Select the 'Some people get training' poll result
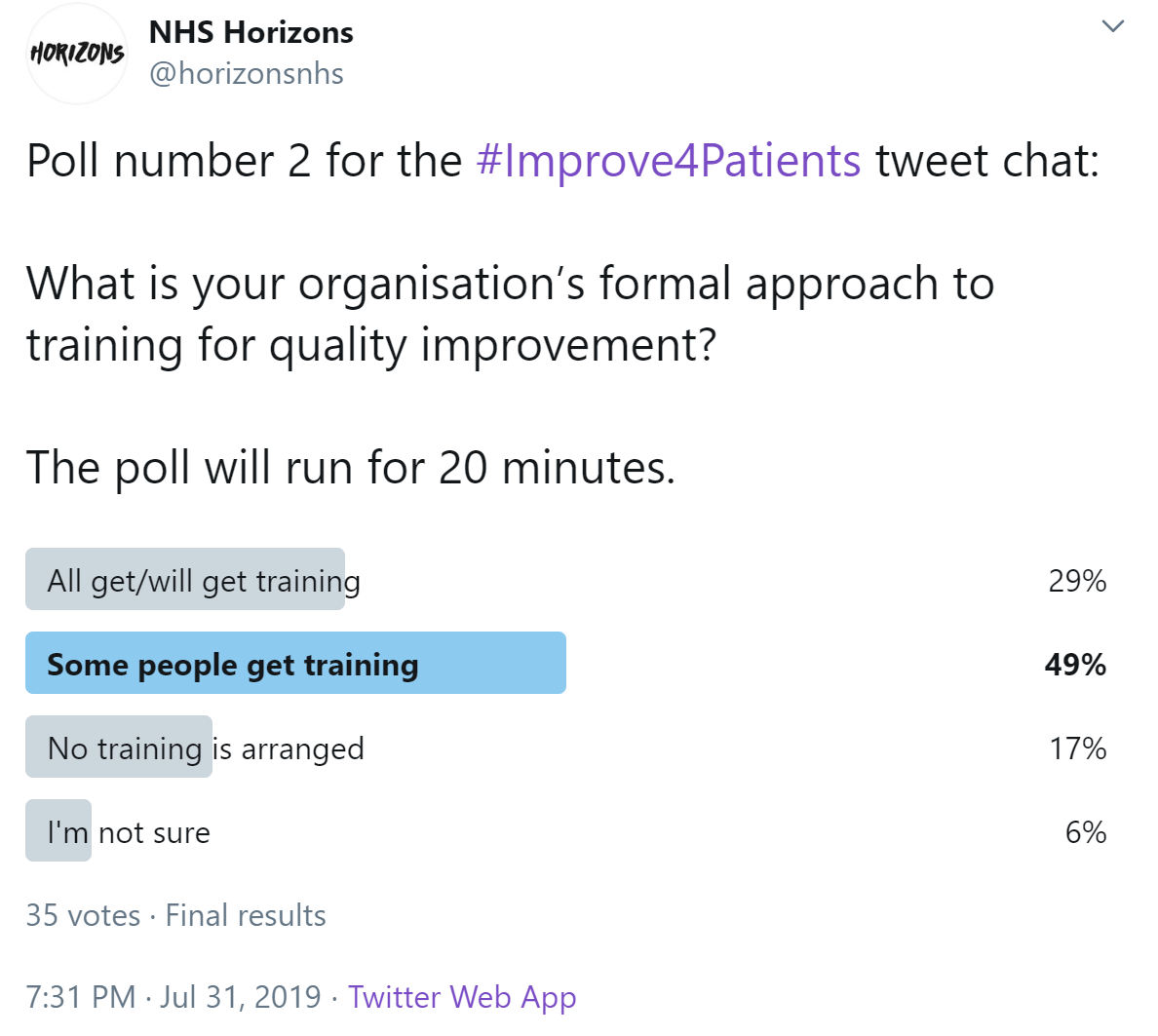The image size is (1158, 1036). tap(296, 663)
